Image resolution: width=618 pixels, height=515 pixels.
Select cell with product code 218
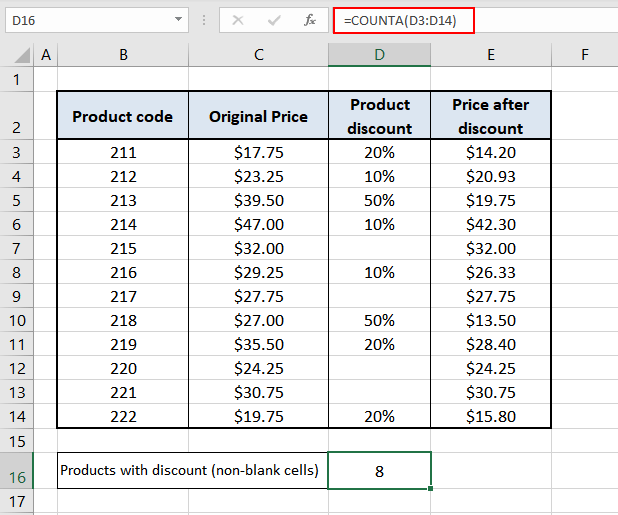(x=123, y=320)
